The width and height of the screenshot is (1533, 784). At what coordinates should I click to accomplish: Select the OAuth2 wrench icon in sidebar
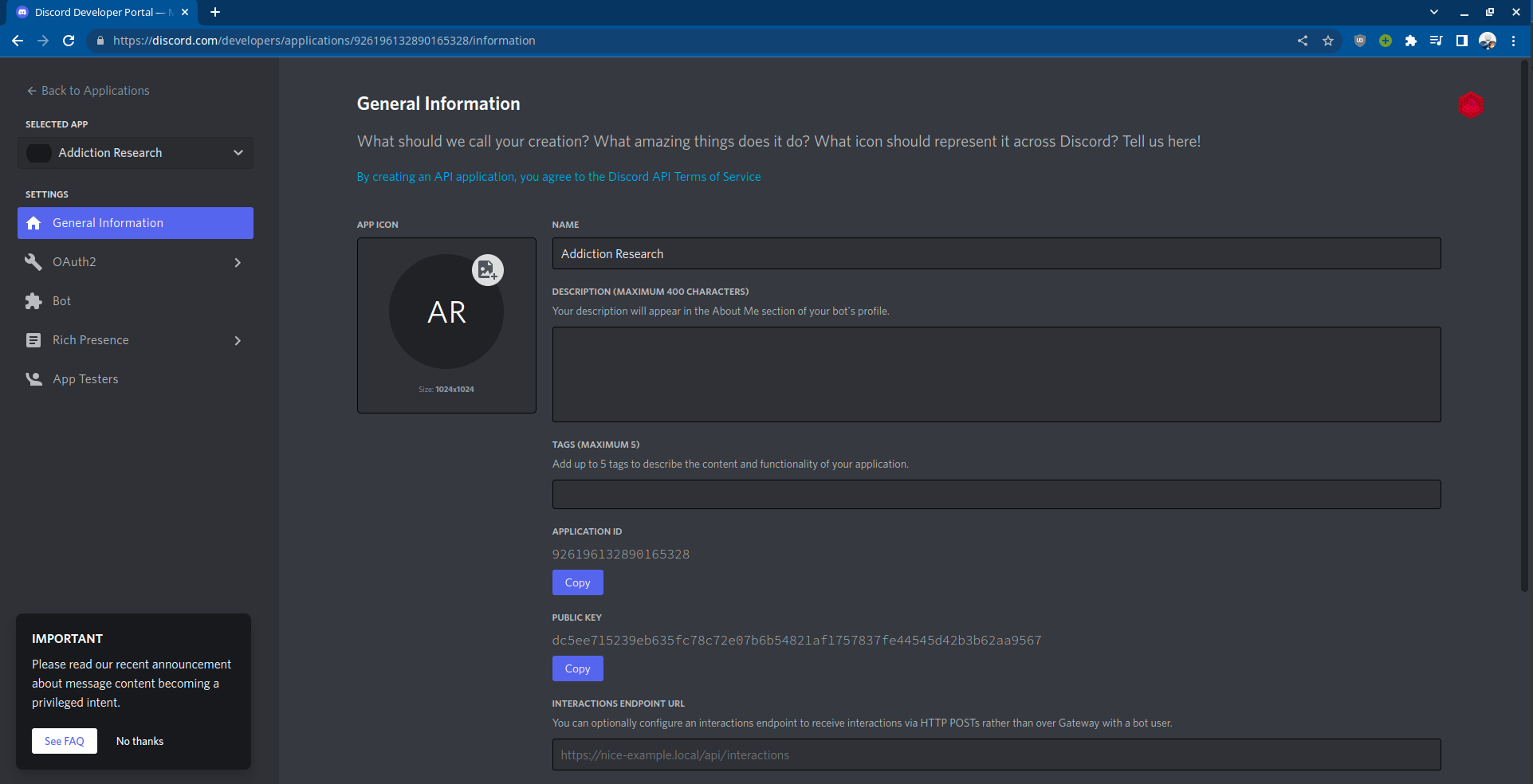pyautogui.click(x=33, y=261)
